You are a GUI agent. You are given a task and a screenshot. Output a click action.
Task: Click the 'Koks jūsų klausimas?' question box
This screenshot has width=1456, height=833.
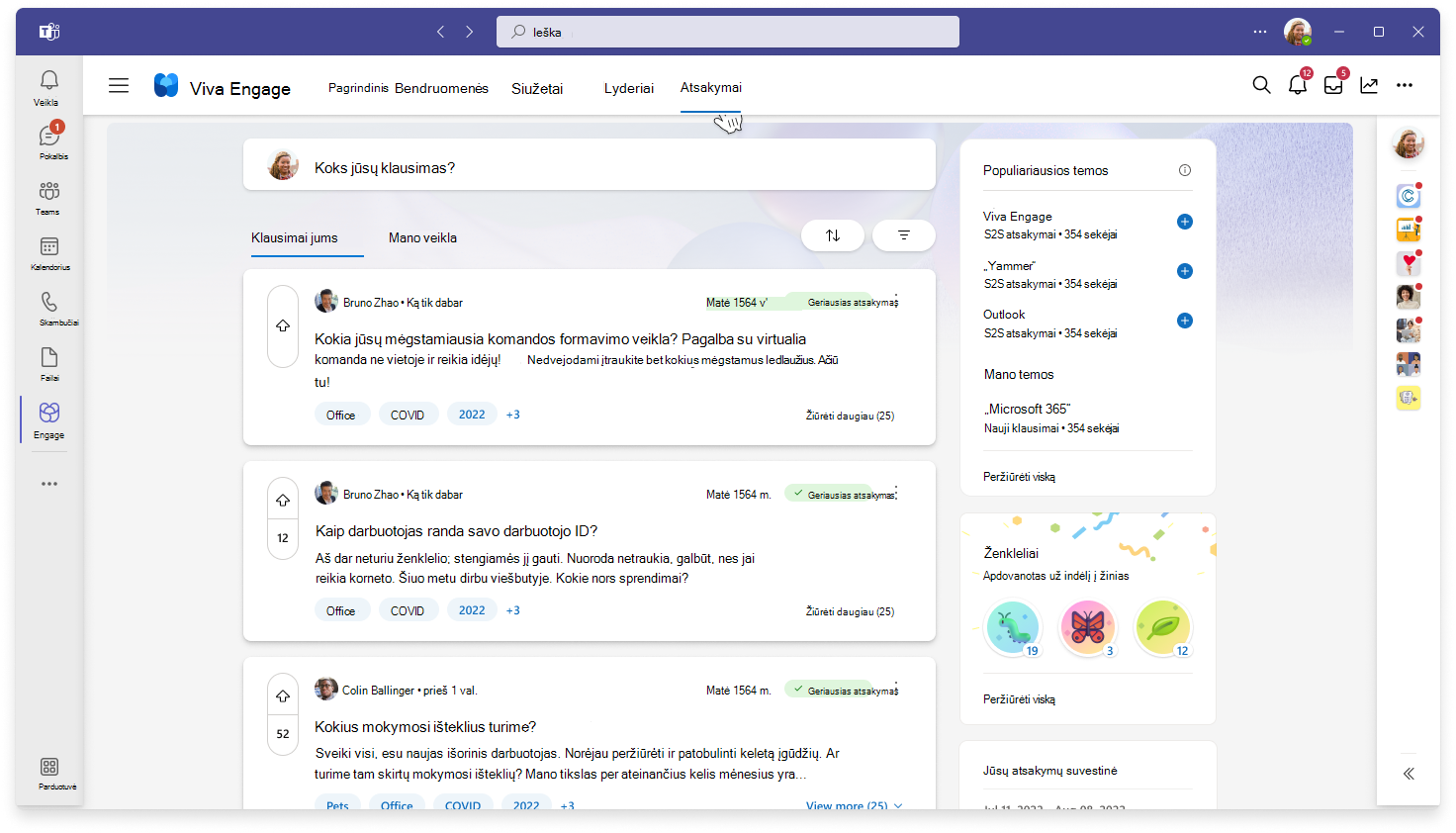pyautogui.click(x=590, y=164)
